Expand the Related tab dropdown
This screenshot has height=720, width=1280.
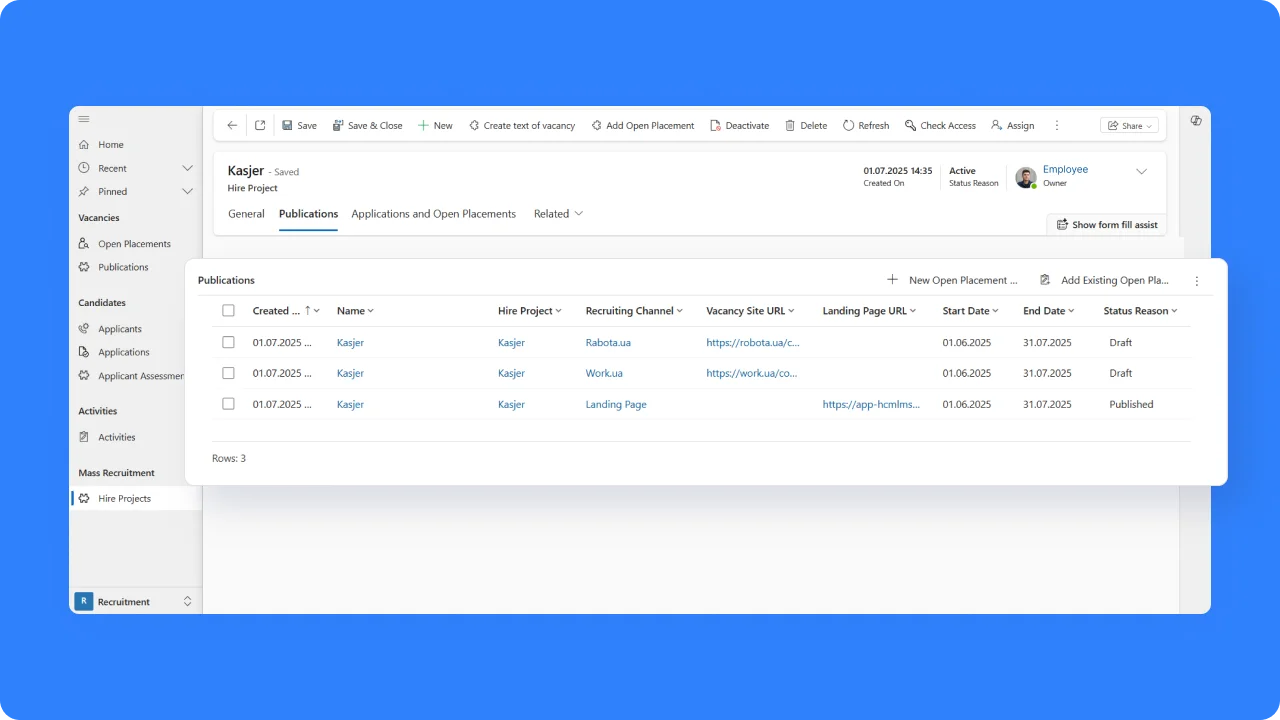tap(558, 214)
